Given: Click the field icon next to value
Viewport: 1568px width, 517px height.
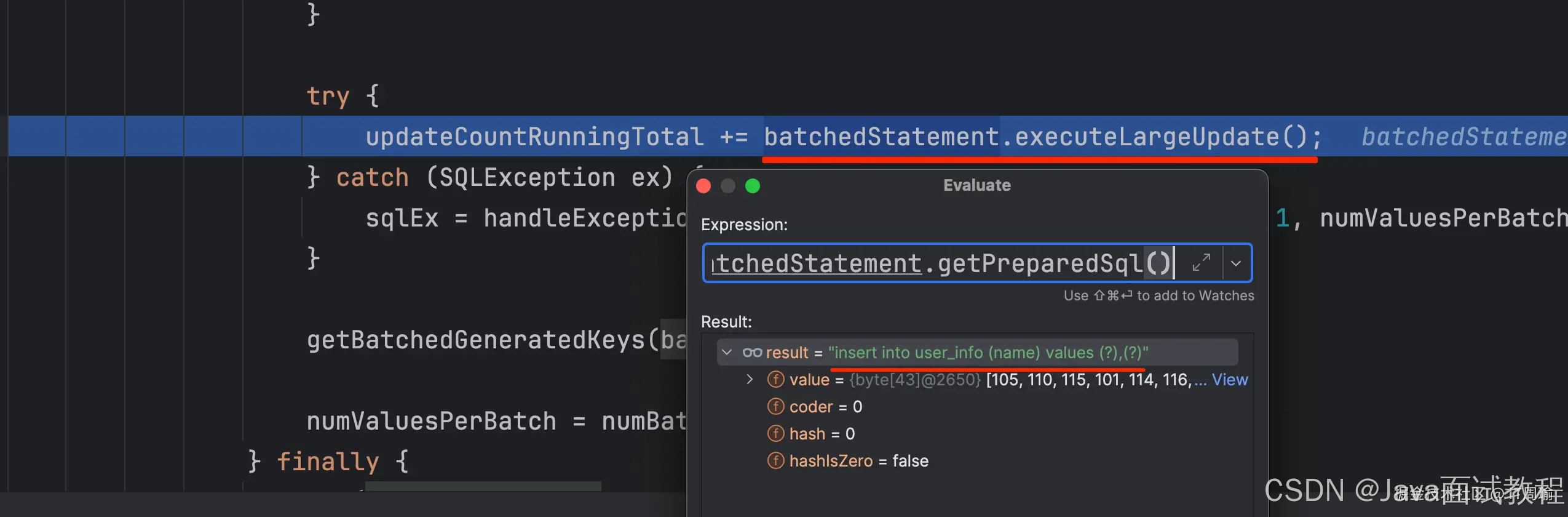Looking at the screenshot, I should 776,379.
